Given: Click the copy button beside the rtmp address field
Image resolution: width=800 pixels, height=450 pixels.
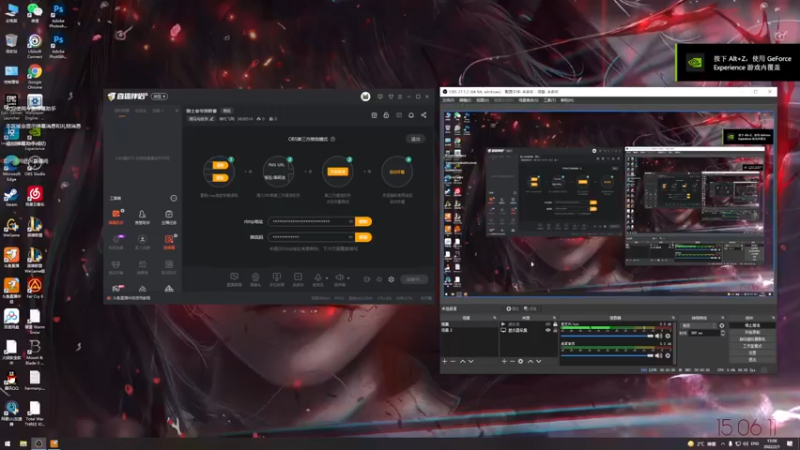Looking at the screenshot, I should pos(363,221).
